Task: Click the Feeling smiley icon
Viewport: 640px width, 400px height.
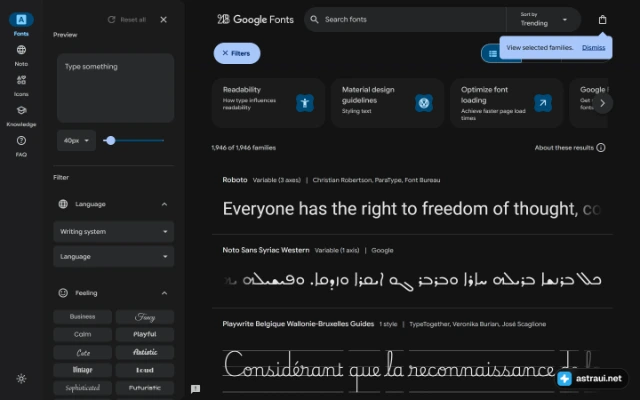Action: click(63, 293)
